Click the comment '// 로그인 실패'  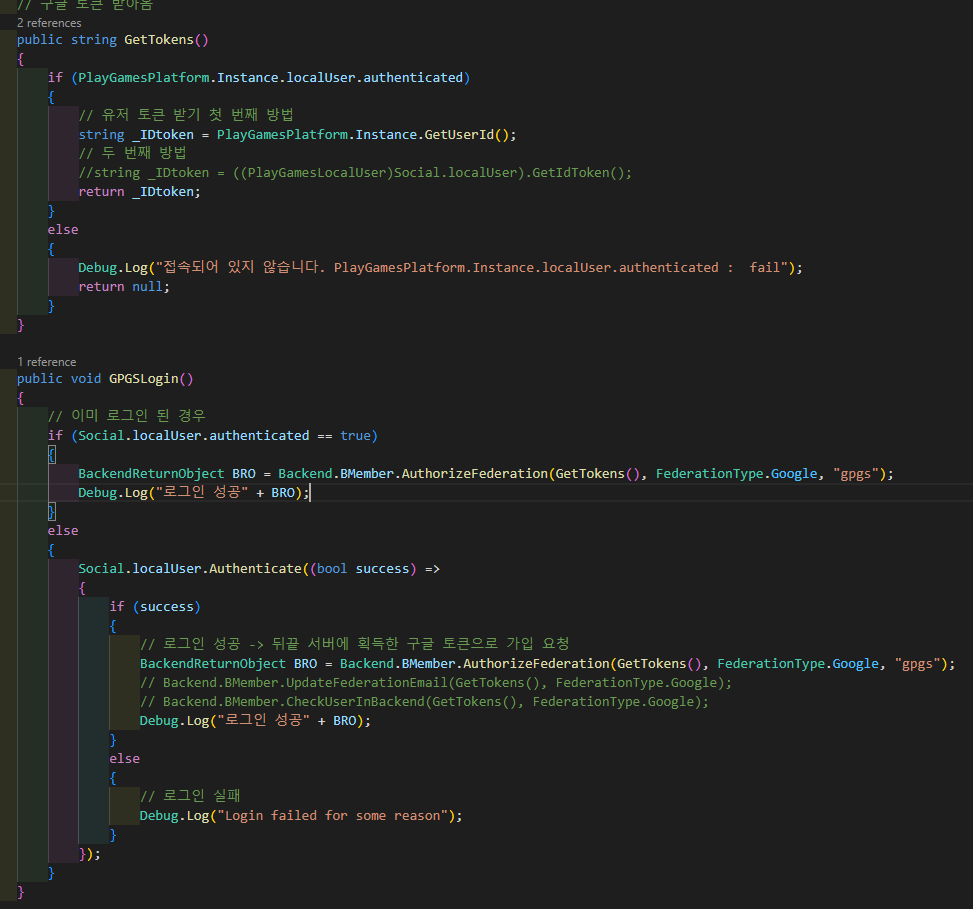tap(190, 796)
